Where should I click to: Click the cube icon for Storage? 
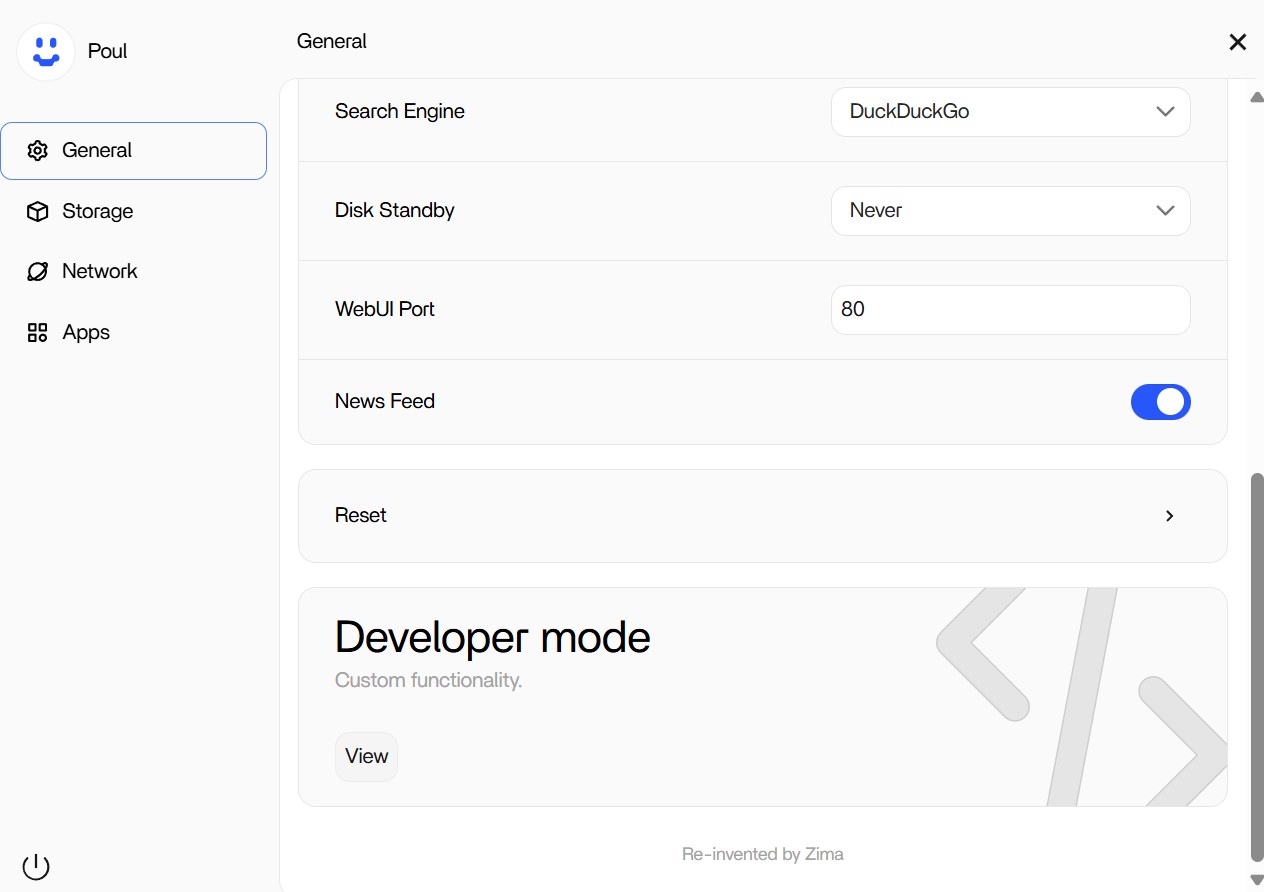pyautogui.click(x=38, y=212)
